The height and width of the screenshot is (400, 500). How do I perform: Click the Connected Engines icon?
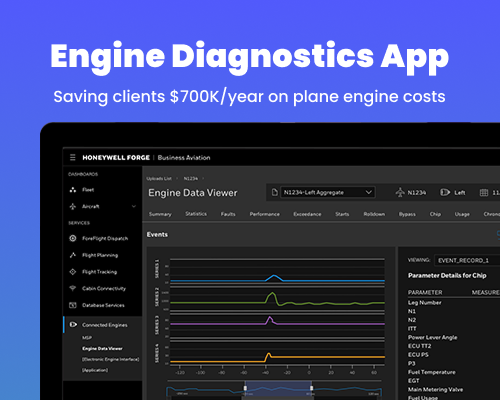73,325
